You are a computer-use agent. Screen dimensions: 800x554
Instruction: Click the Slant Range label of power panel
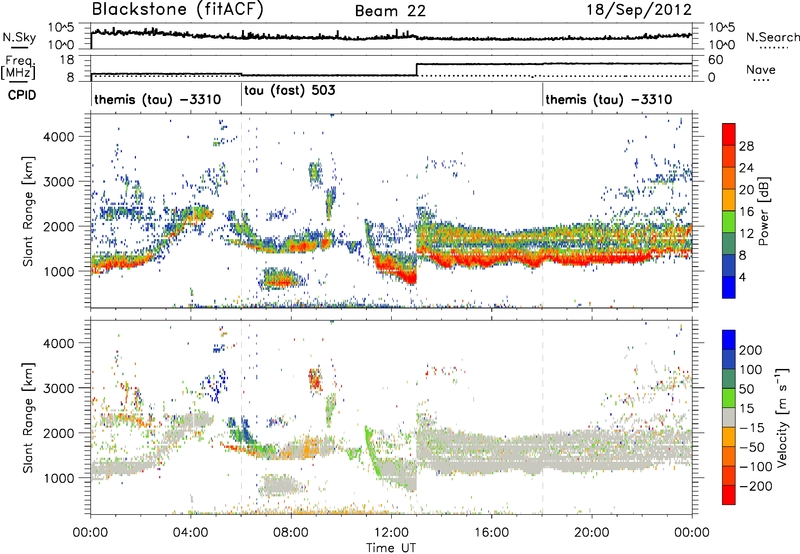[x=28, y=211]
